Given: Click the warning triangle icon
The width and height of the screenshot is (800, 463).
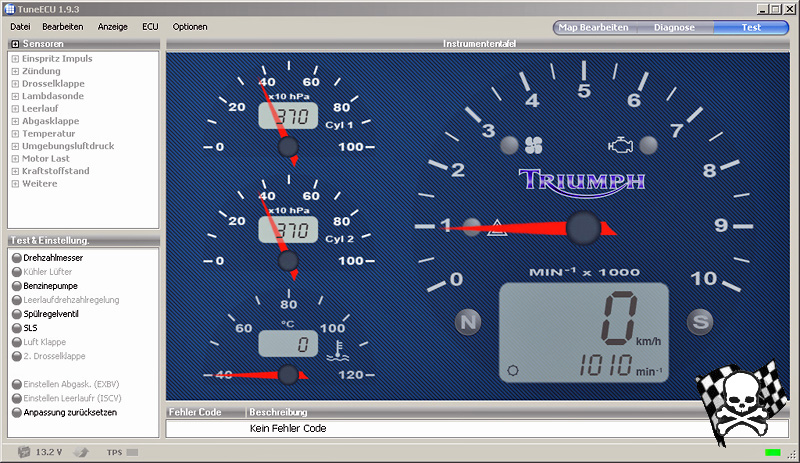Looking at the screenshot, I should tap(496, 227).
